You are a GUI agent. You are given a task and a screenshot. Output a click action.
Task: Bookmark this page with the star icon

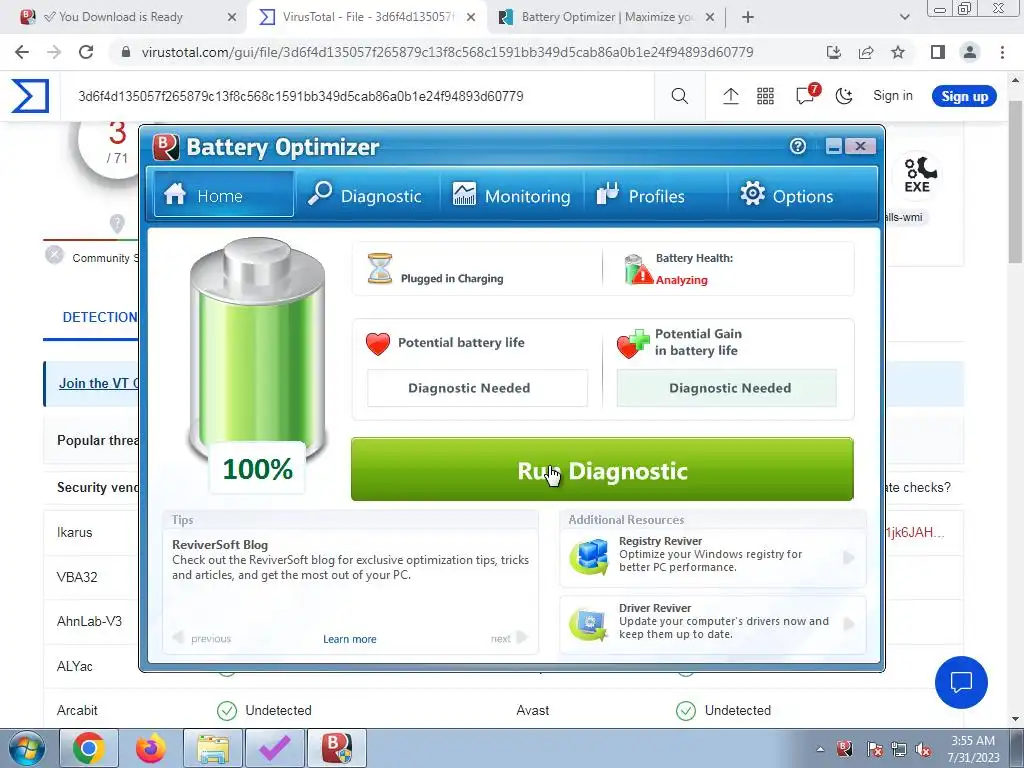[898, 52]
